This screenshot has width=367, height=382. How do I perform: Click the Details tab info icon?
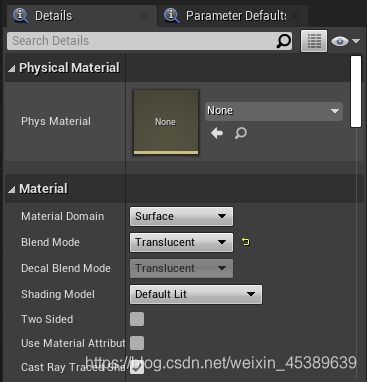(21, 16)
